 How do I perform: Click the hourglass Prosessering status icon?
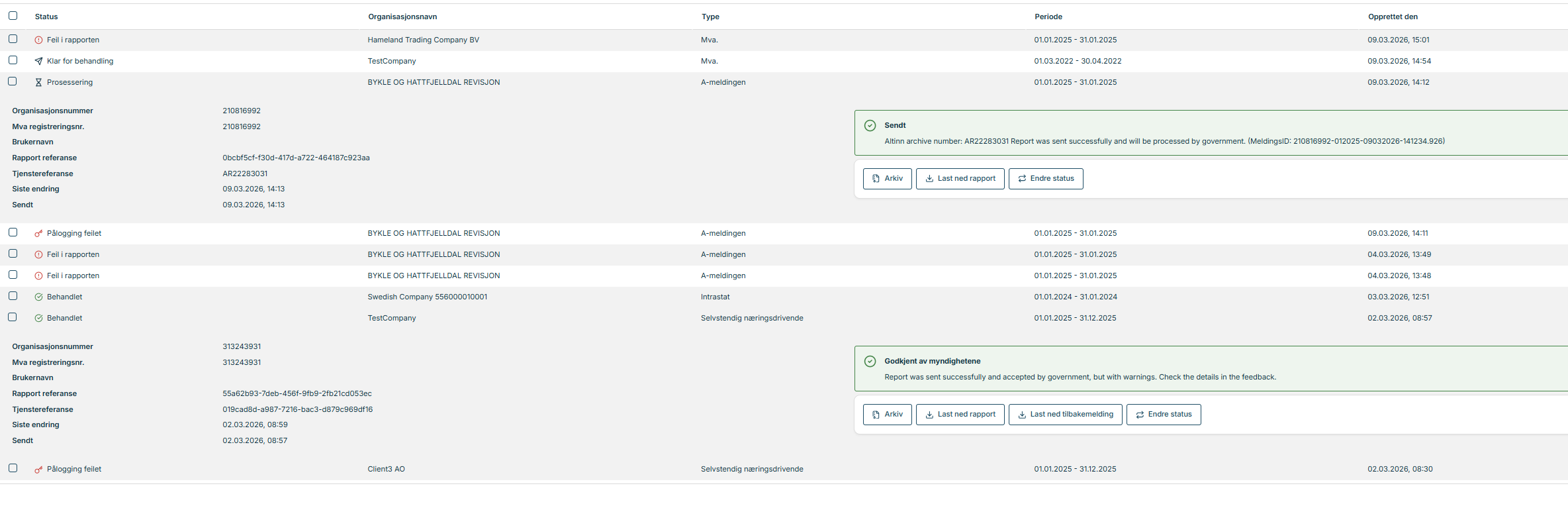(38, 83)
